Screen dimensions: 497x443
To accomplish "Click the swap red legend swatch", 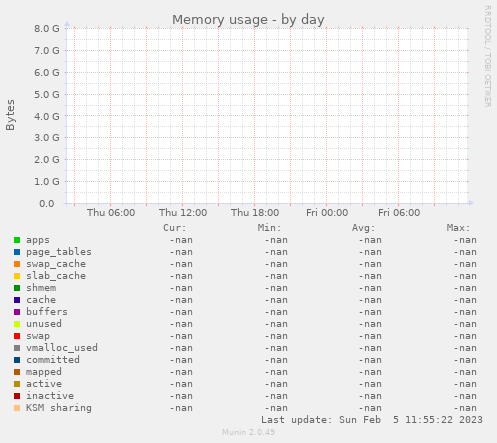I will (x=17, y=336).
